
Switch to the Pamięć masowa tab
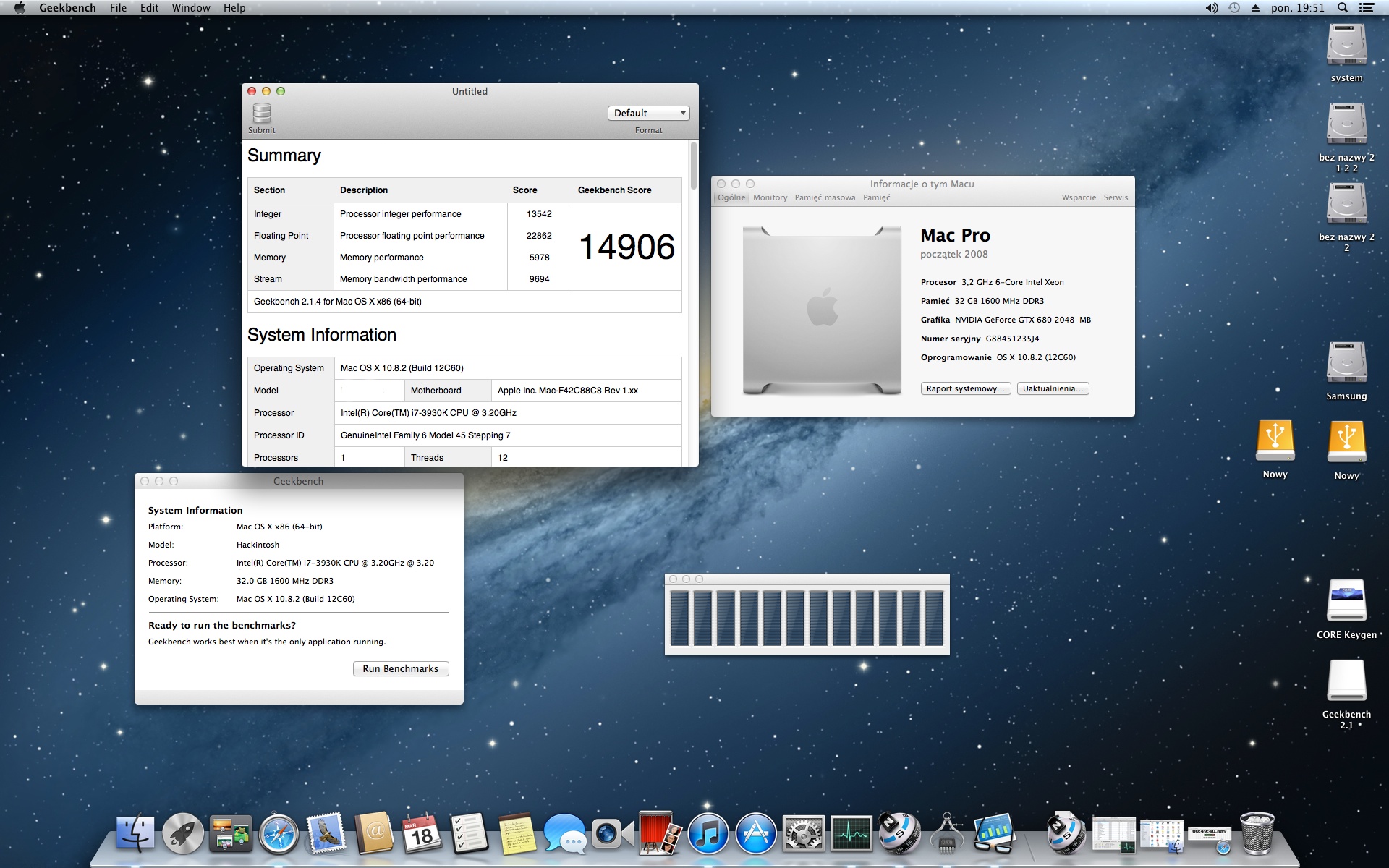[x=825, y=197]
